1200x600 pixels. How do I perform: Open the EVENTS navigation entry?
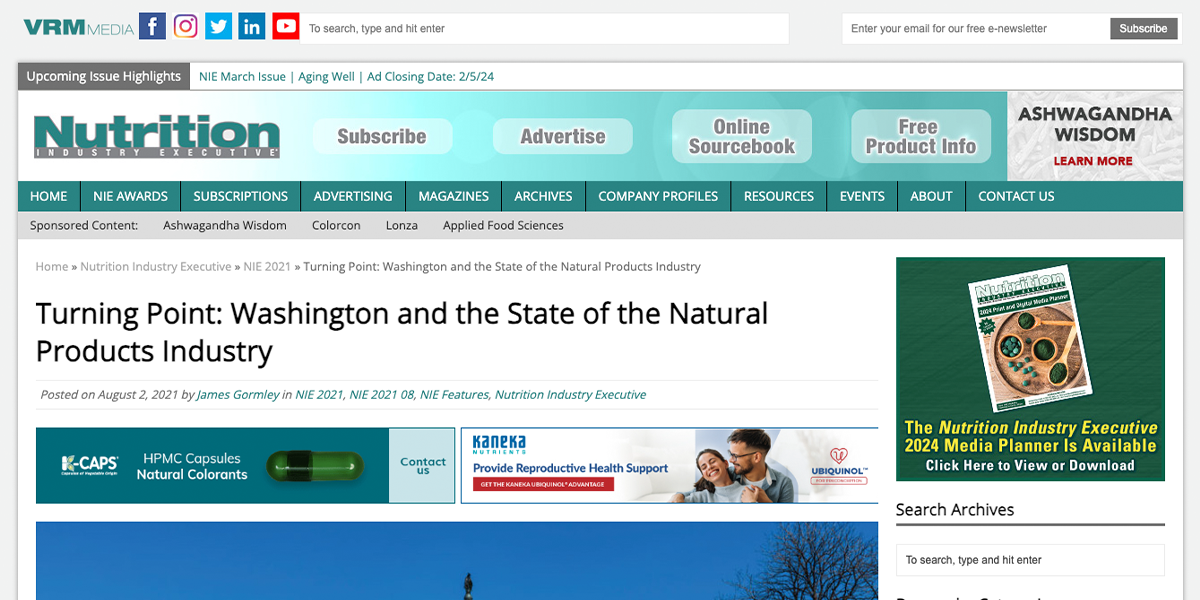[x=861, y=196]
